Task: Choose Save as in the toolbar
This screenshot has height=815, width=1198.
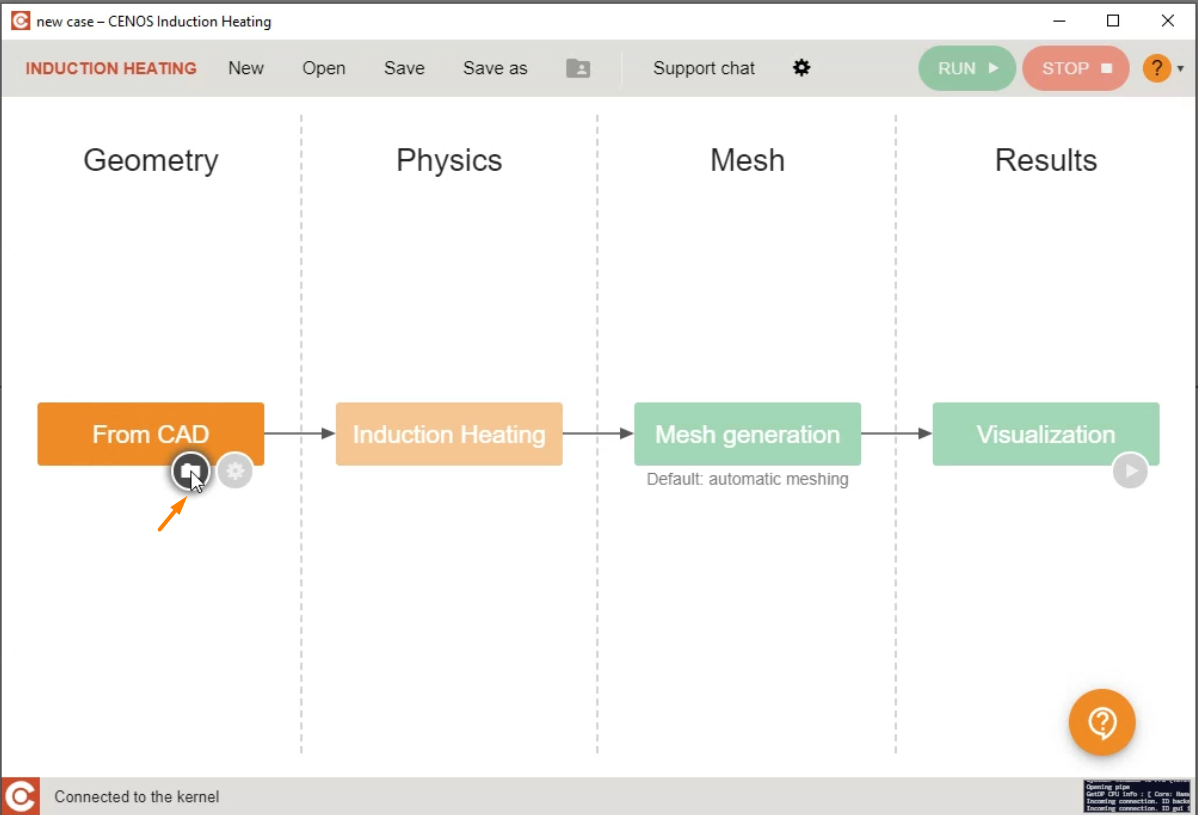Action: pyautogui.click(x=495, y=68)
